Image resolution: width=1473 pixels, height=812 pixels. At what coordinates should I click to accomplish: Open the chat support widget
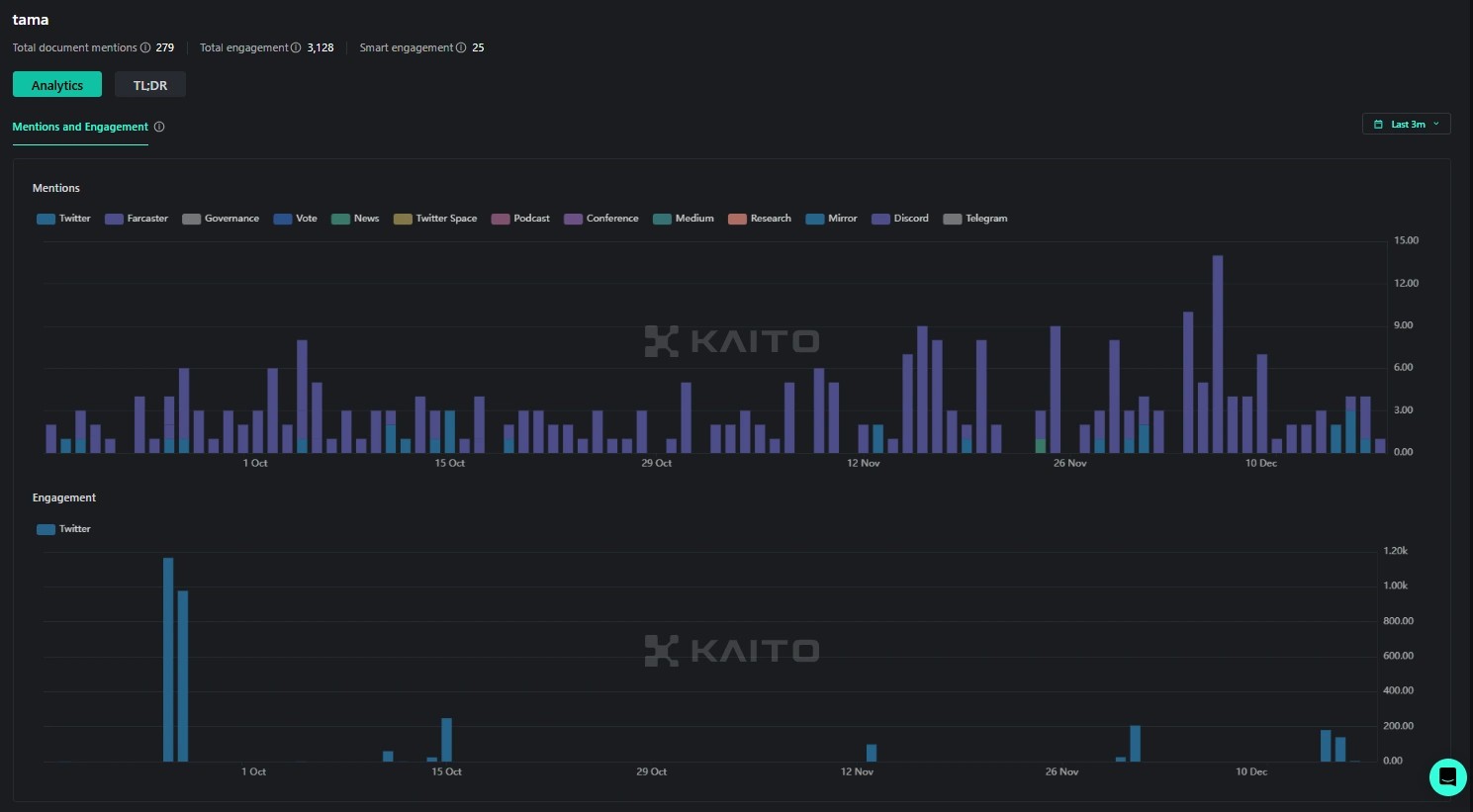coord(1447,776)
